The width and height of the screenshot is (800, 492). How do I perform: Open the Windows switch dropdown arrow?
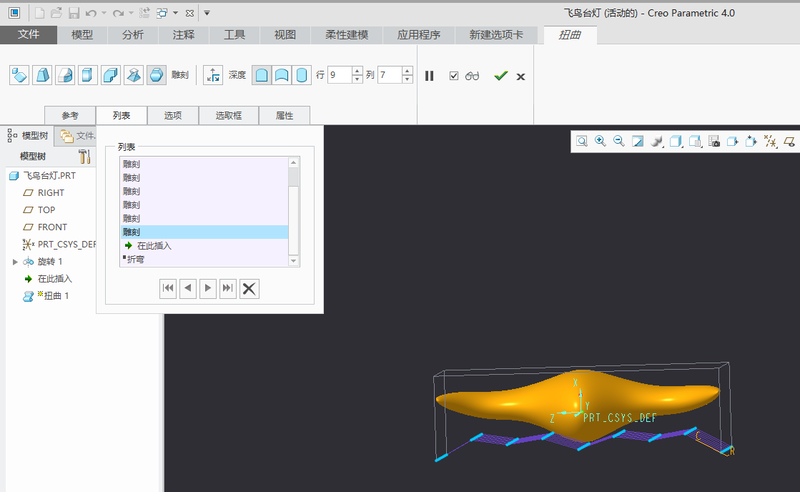176,13
